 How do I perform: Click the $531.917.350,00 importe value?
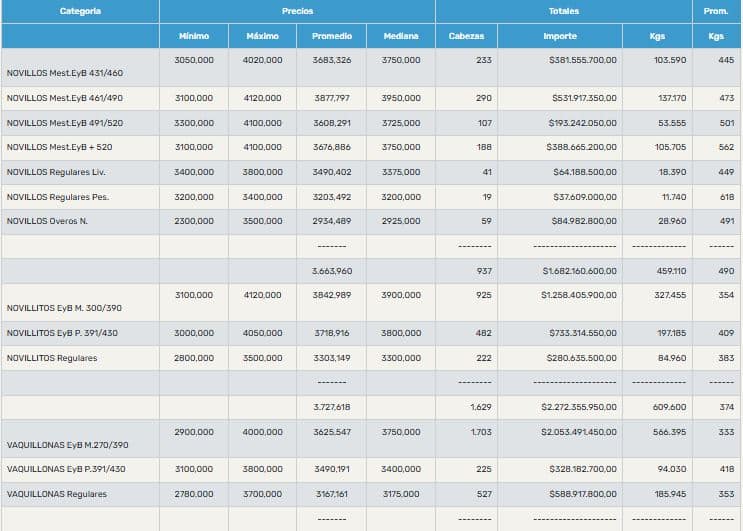(x=584, y=98)
